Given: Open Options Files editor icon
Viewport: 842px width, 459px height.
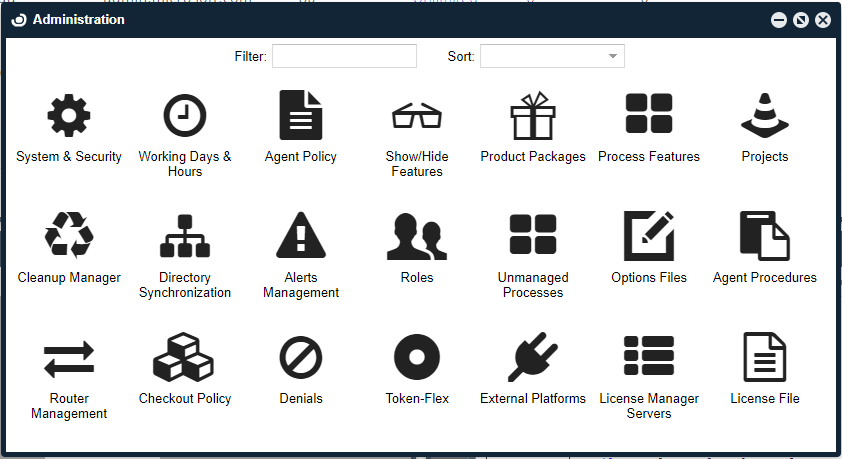Looking at the screenshot, I should pos(649,237).
